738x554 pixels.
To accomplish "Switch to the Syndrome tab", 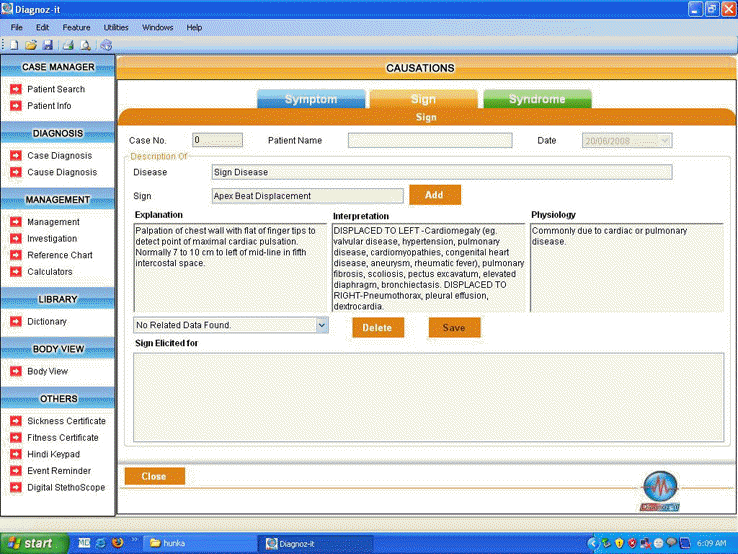I will (x=537, y=99).
